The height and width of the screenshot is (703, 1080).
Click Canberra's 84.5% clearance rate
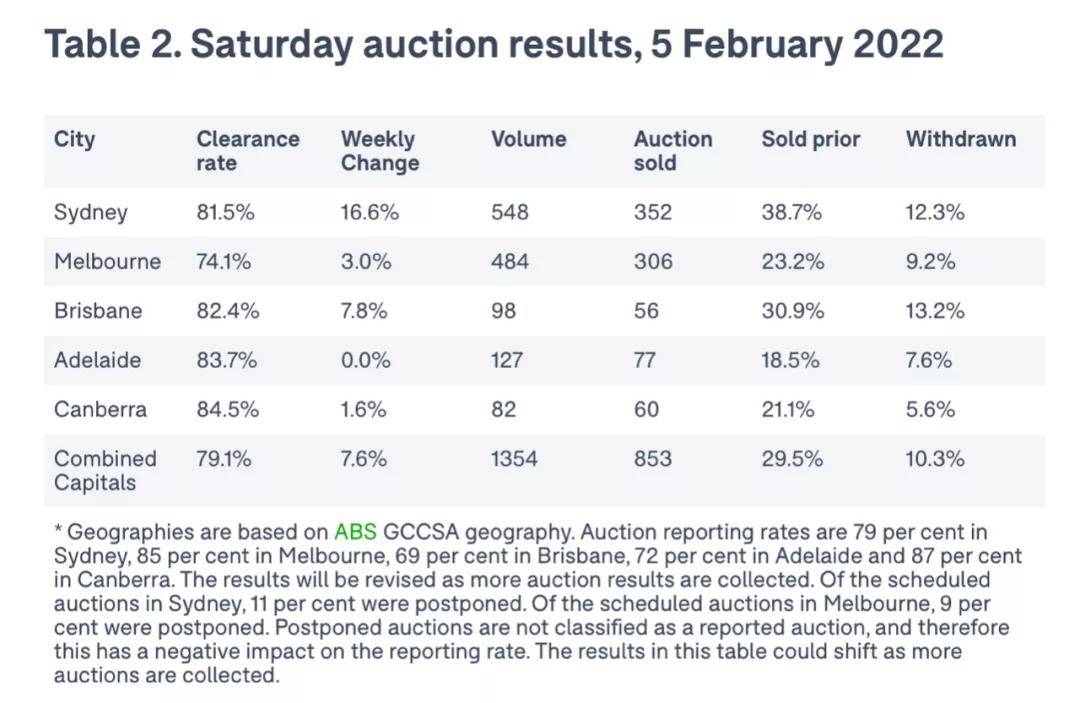coord(227,409)
